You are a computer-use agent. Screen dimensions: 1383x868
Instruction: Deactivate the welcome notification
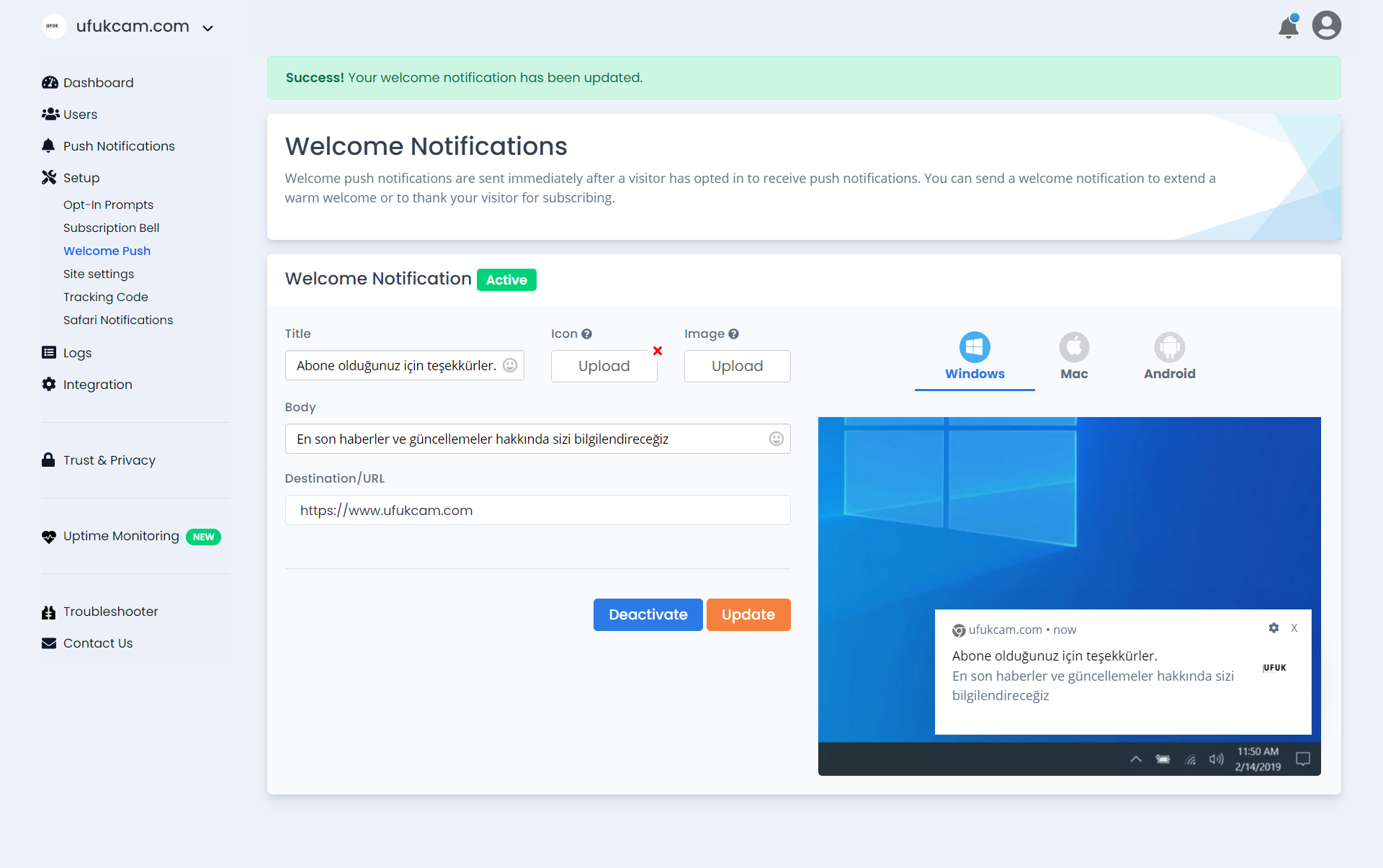648,614
